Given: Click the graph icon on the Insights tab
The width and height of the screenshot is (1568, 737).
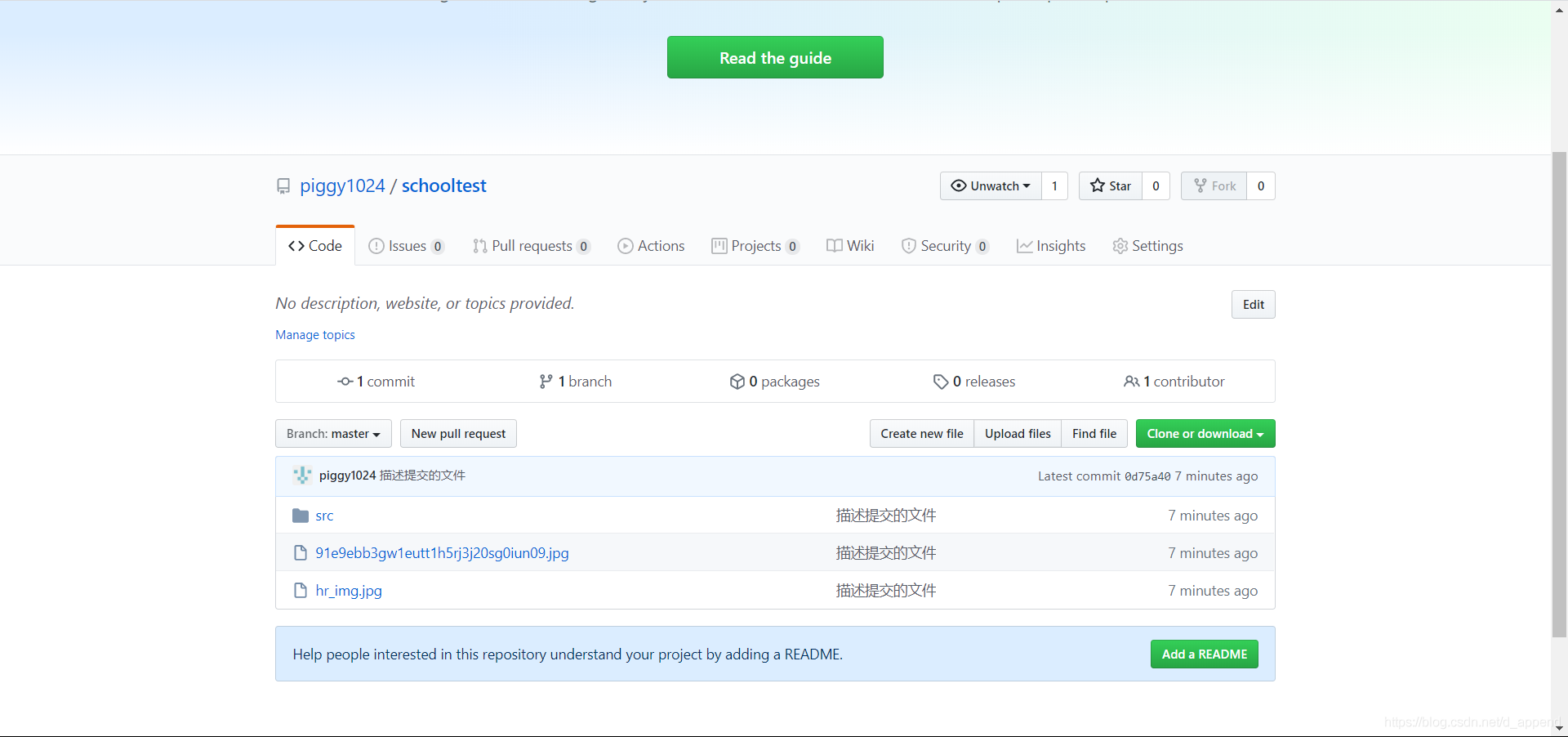Looking at the screenshot, I should click(x=1025, y=246).
